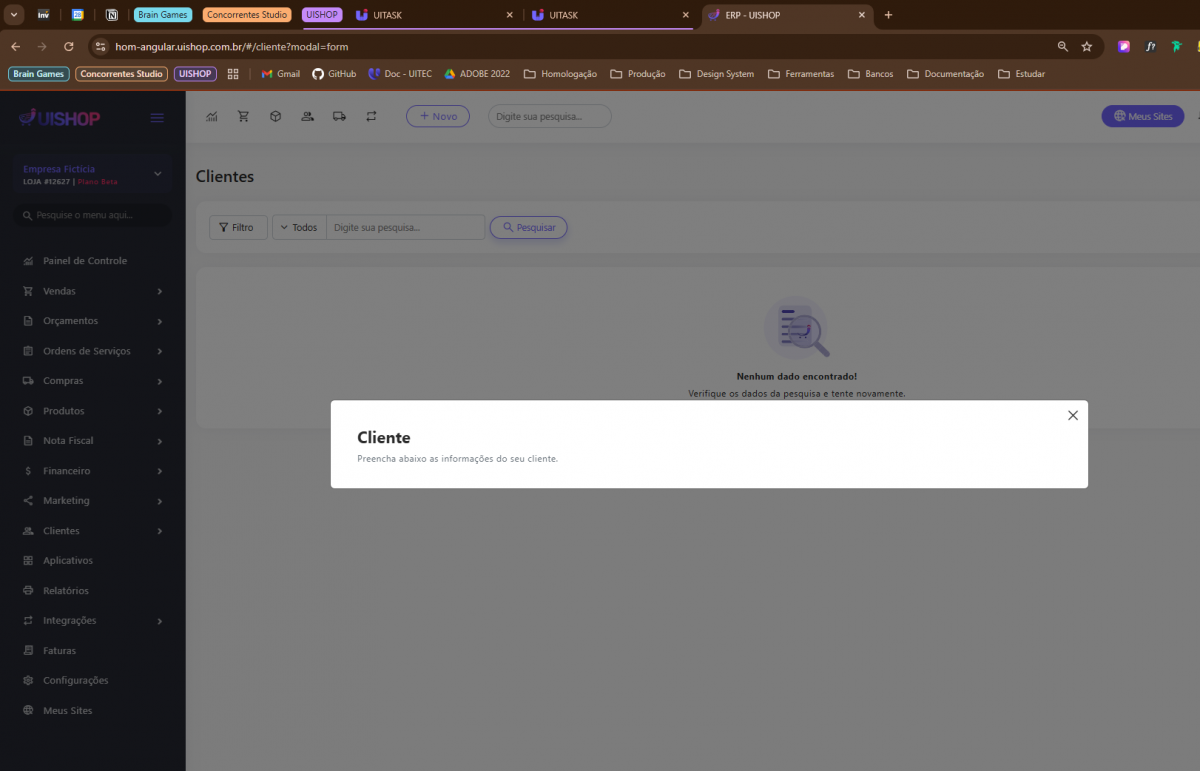Focus the sidebar menu search field
The width and height of the screenshot is (1200, 771).
(x=93, y=215)
